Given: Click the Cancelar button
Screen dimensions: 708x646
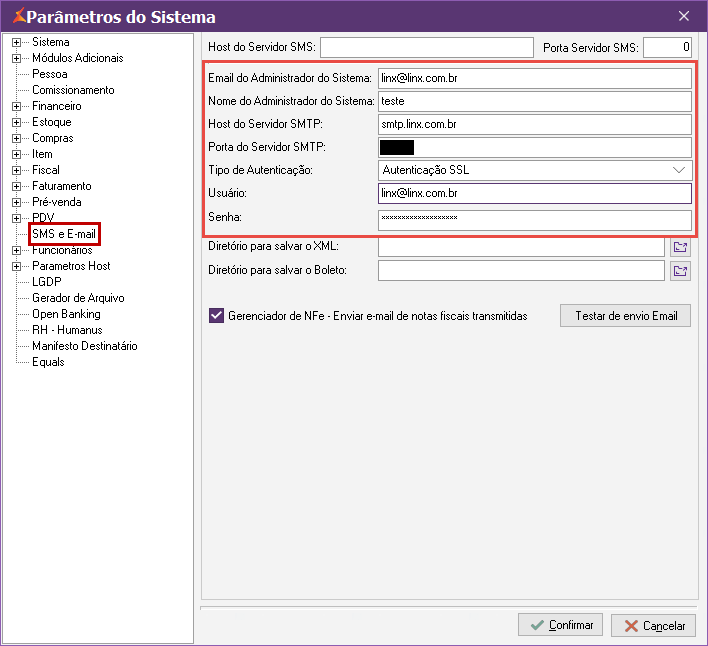Looking at the screenshot, I should 653,626.
